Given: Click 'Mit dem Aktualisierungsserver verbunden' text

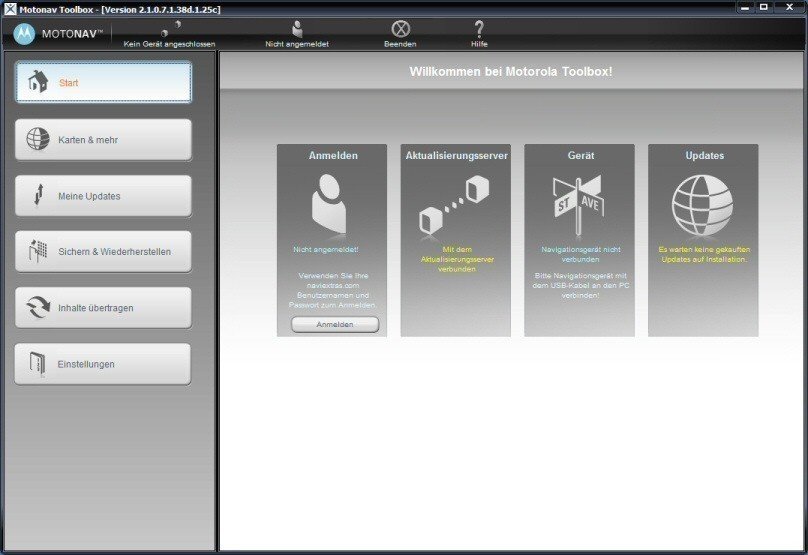Looking at the screenshot, I should tap(457, 259).
